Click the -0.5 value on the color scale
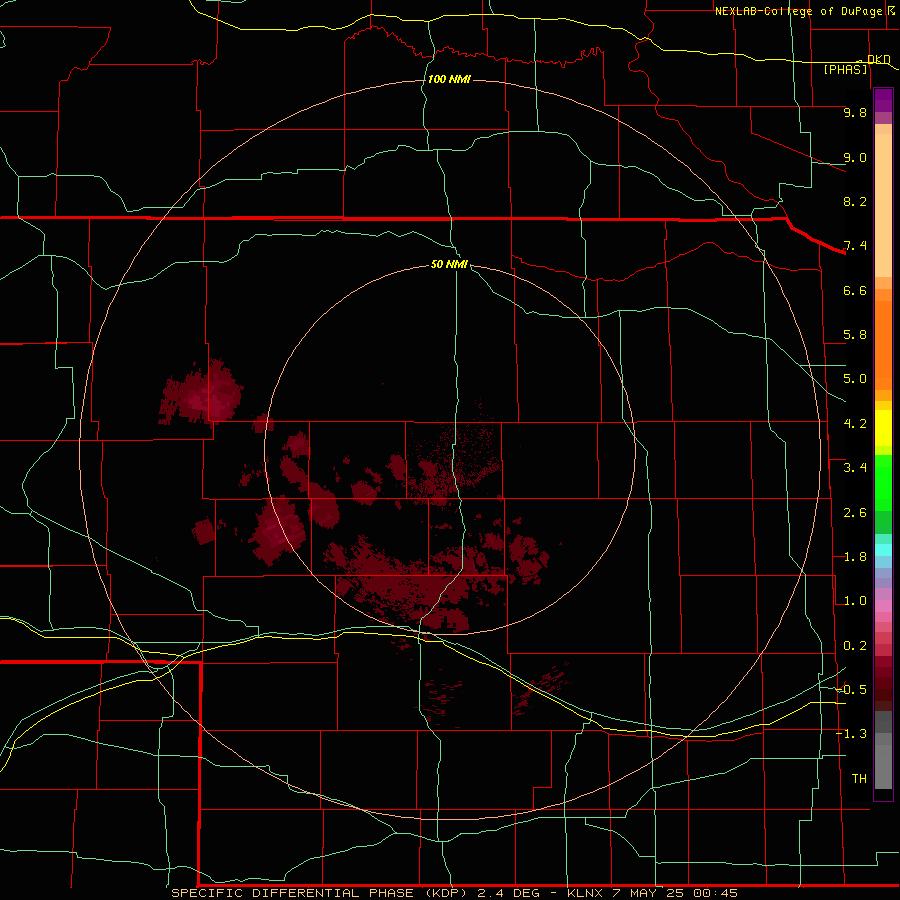The height and width of the screenshot is (900, 900). point(851,689)
